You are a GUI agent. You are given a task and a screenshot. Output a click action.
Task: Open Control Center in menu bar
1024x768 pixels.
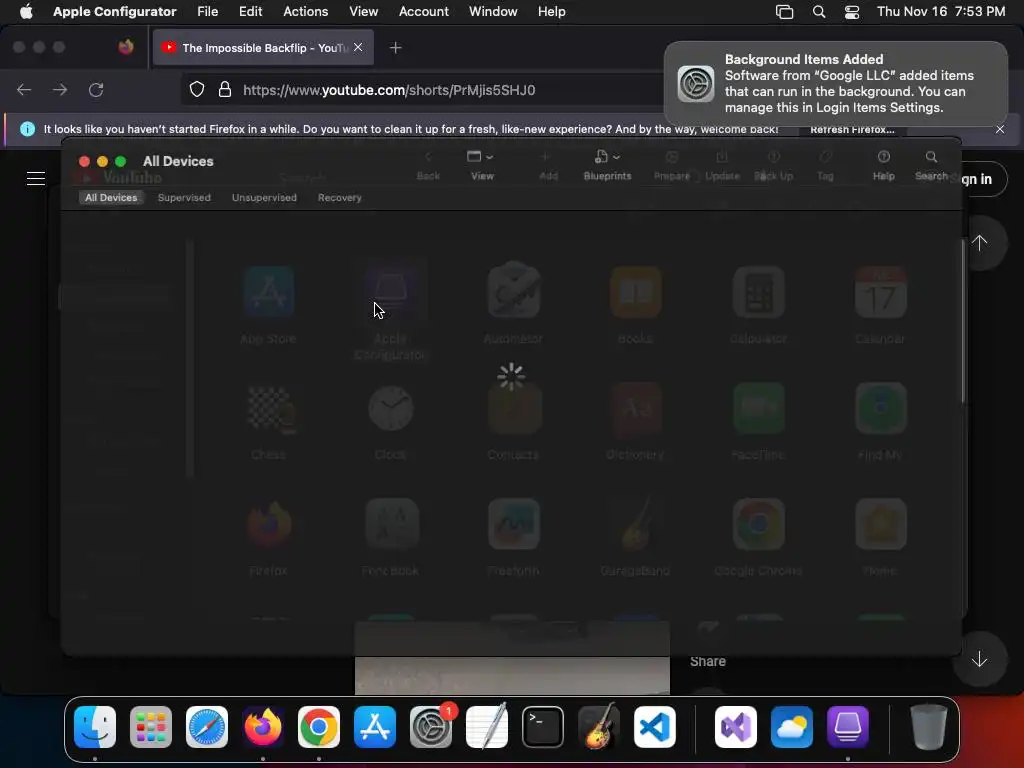click(x=852, y=12)
